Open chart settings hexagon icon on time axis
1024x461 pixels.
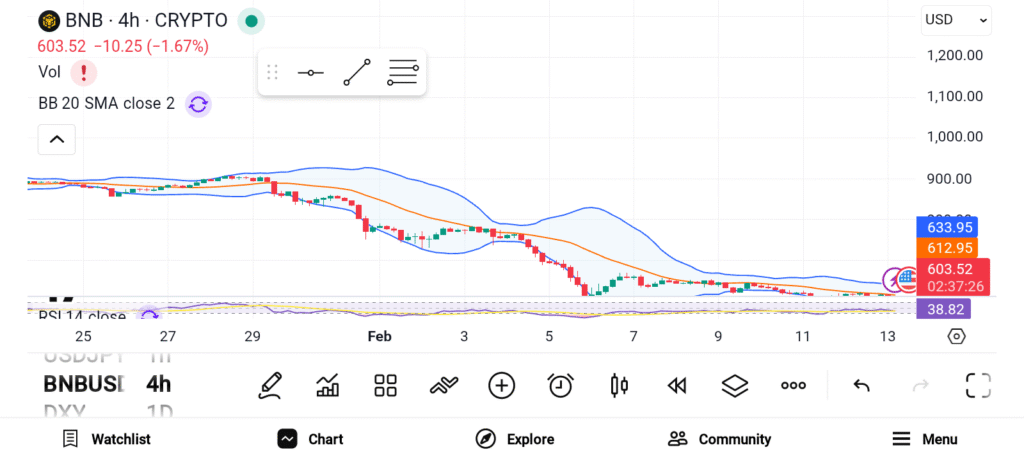point(956,336)
